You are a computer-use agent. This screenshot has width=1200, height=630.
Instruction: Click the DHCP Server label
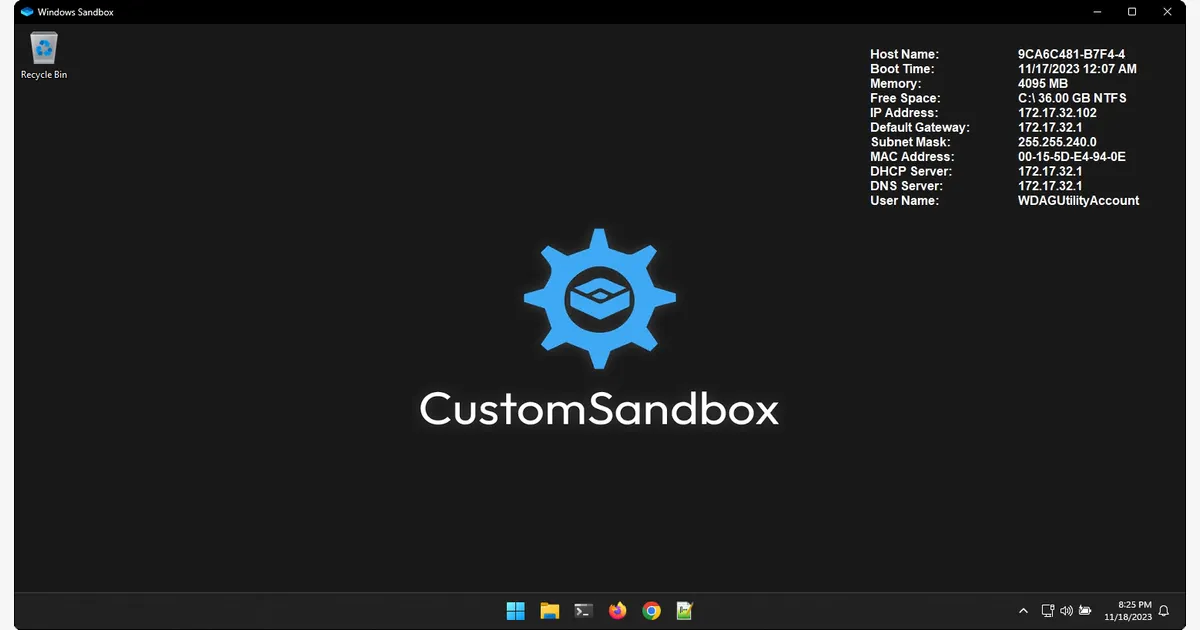pos(910,171)
